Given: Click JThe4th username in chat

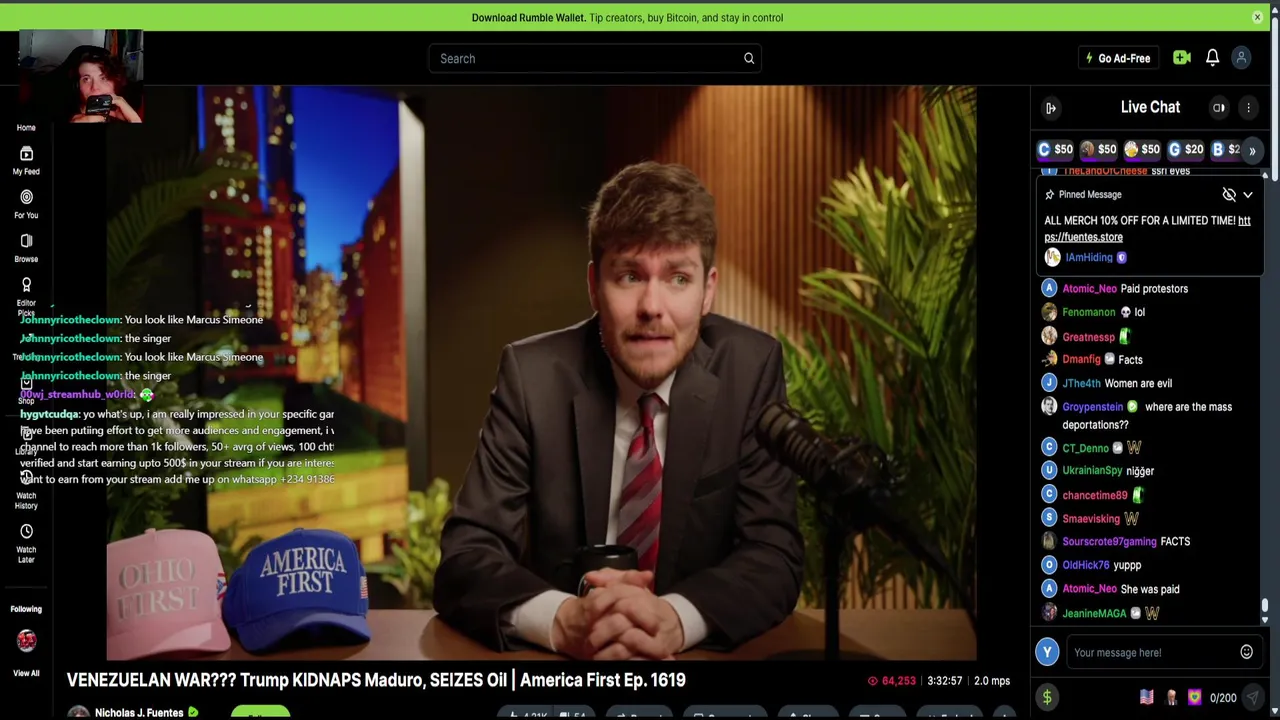Looking at the screenshot, I should (1081, 383).
